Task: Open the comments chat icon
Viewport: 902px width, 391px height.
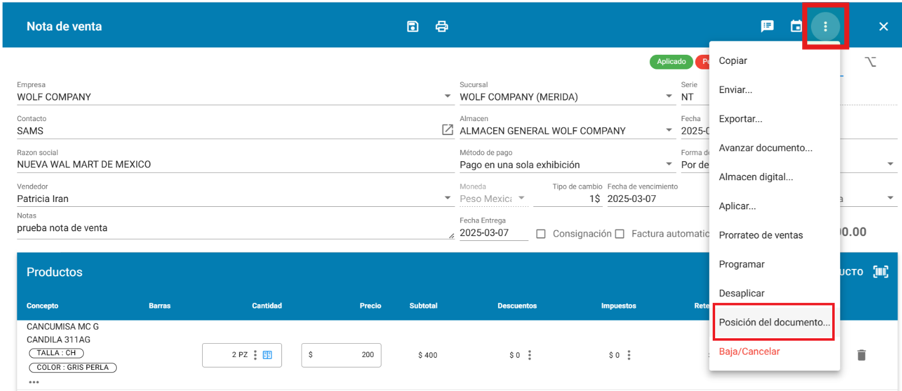Action: (767, 26)
